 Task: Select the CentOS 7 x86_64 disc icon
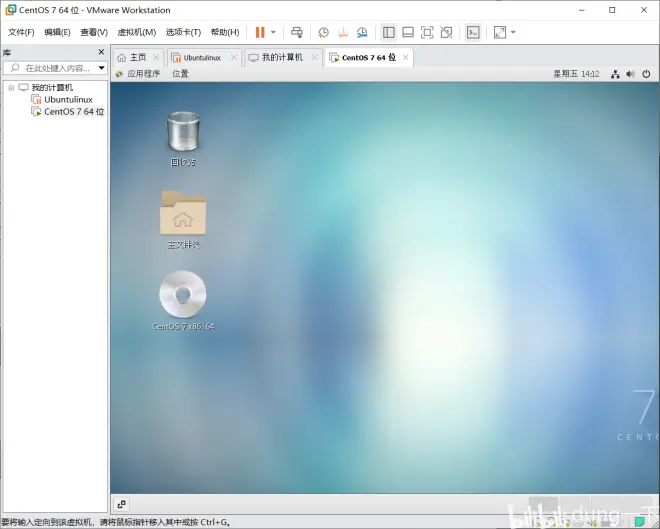[183, 300]
